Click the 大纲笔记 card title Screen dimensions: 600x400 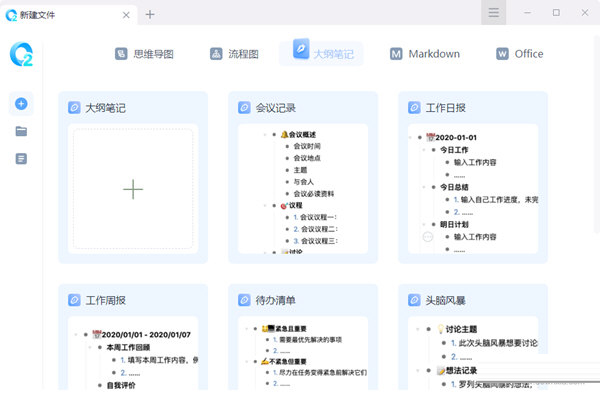coord(106,108)
